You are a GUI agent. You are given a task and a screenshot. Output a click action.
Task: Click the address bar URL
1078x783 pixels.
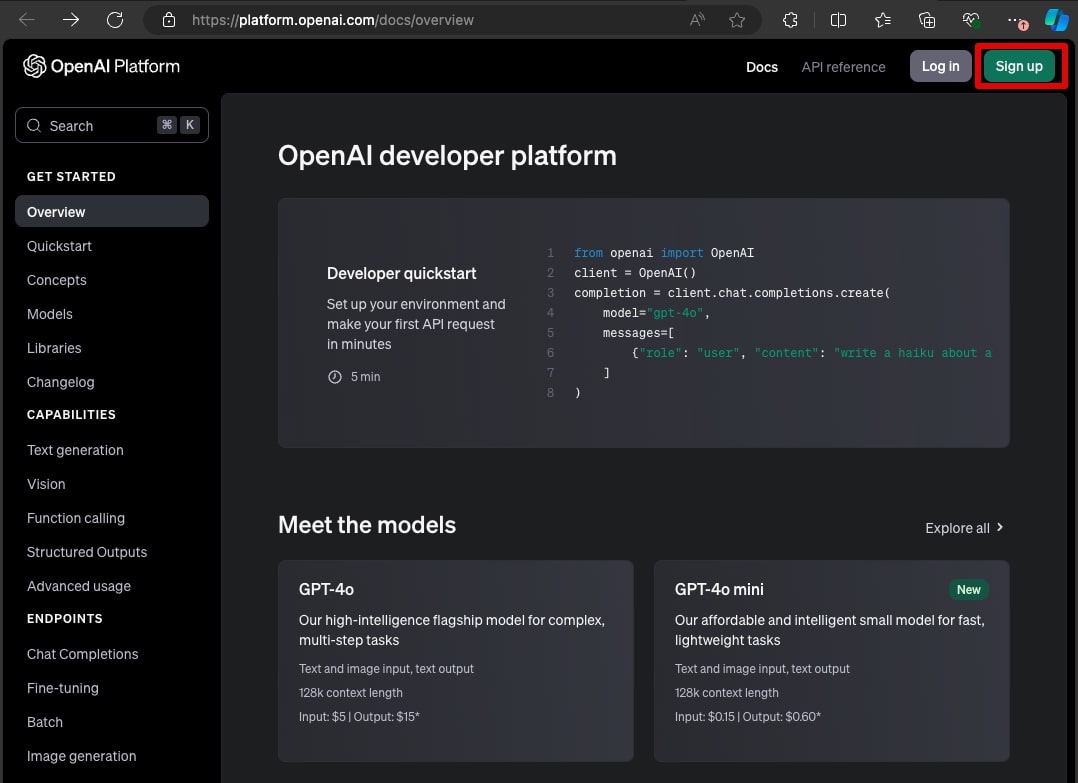(333, 20)
